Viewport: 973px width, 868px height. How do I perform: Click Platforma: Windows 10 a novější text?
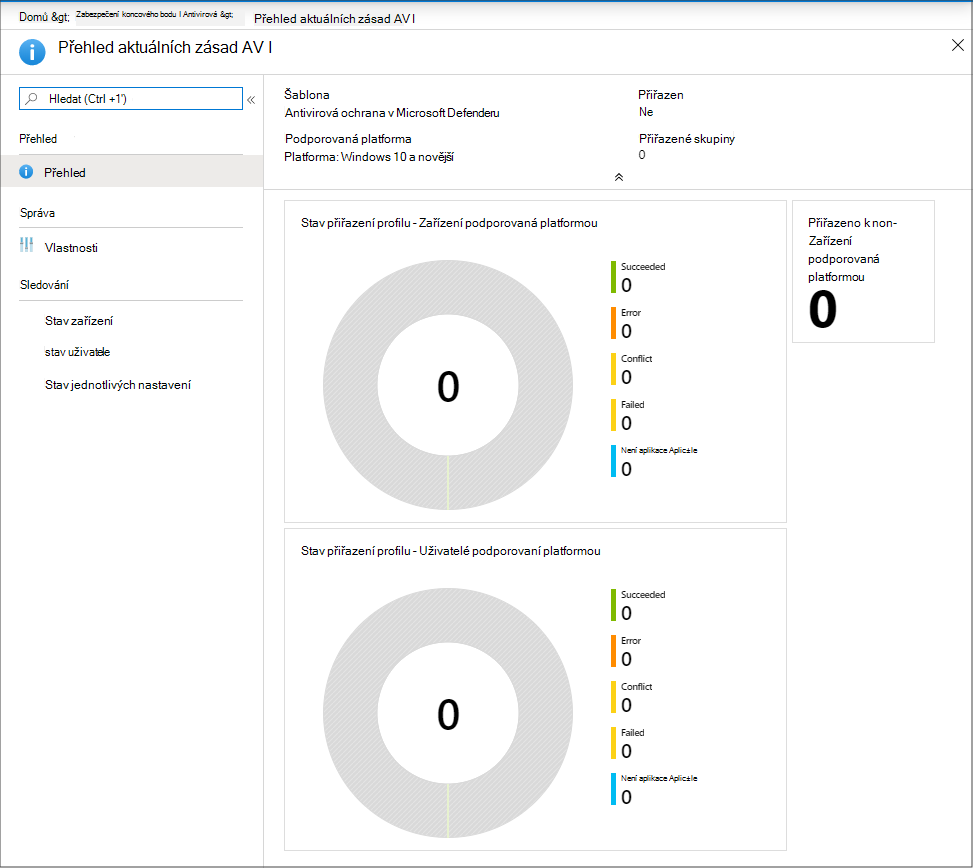[369, 157]
